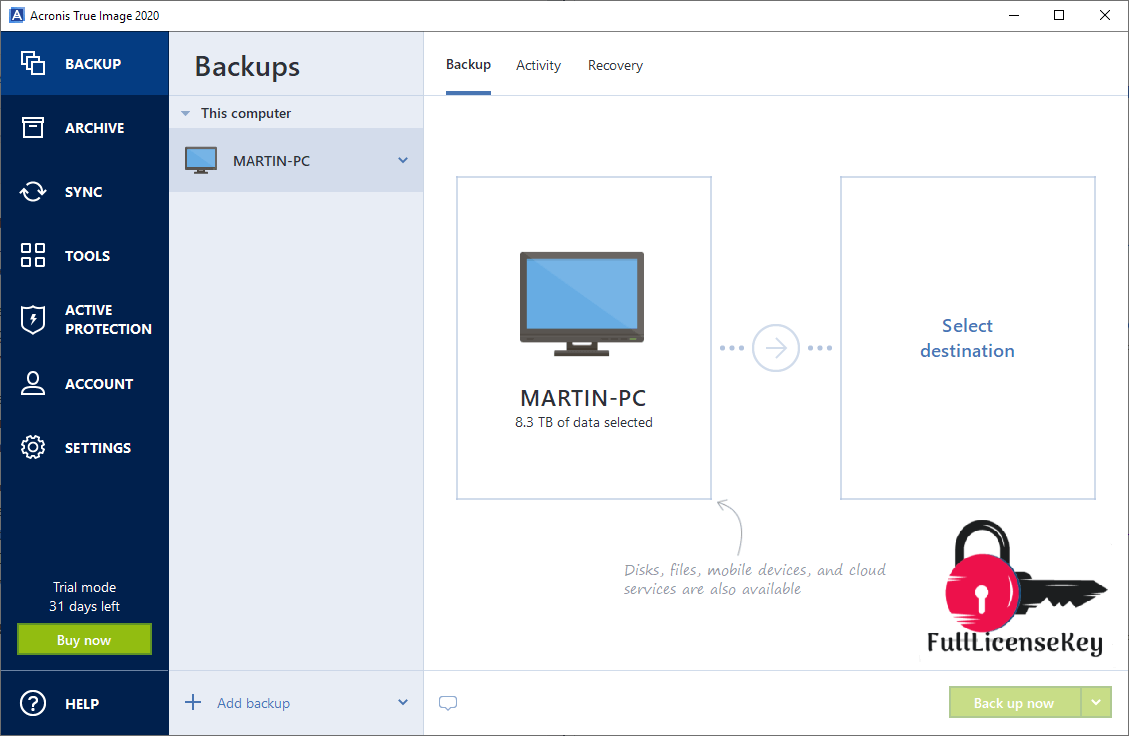Open the Archive box icon
Image resolution: width=1129 pixels, height=736 pixels.
(x=32, y=127)
